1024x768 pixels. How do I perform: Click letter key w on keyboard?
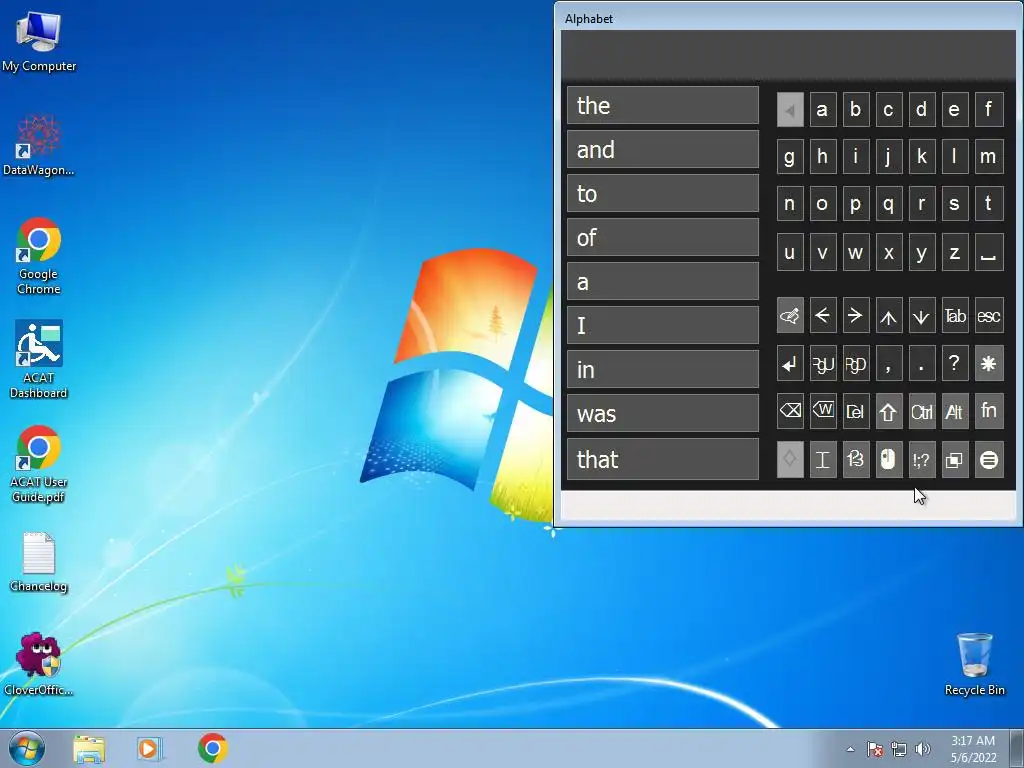point(856,253)
